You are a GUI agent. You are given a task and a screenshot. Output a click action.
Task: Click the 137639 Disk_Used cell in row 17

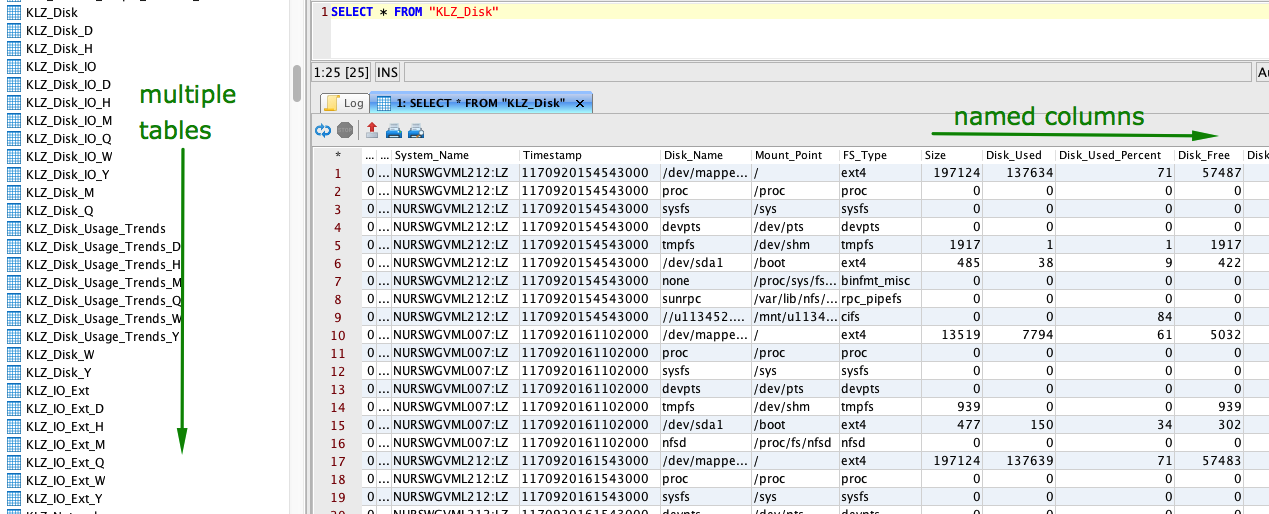pyautogui.click(x=1019, y=461)
